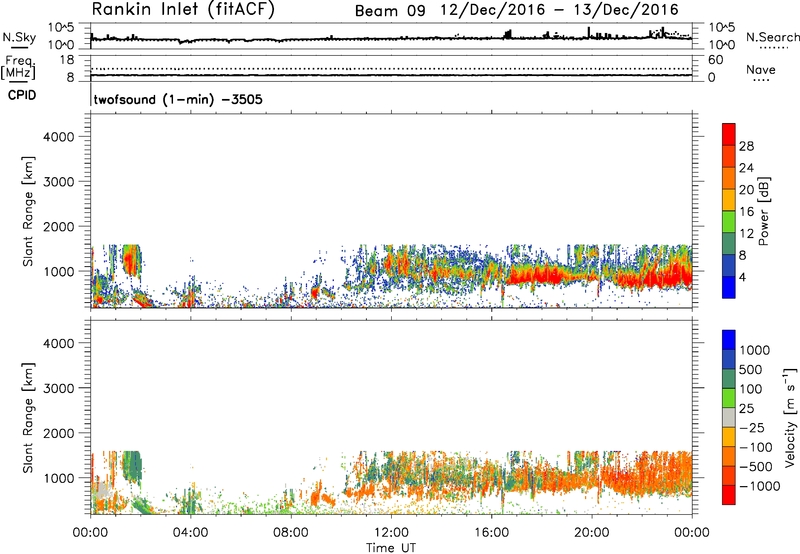The height and width of the screenshot is (554, 800).
Task: Click the '08:00' tick on the time axis
Action: (291, 533)
